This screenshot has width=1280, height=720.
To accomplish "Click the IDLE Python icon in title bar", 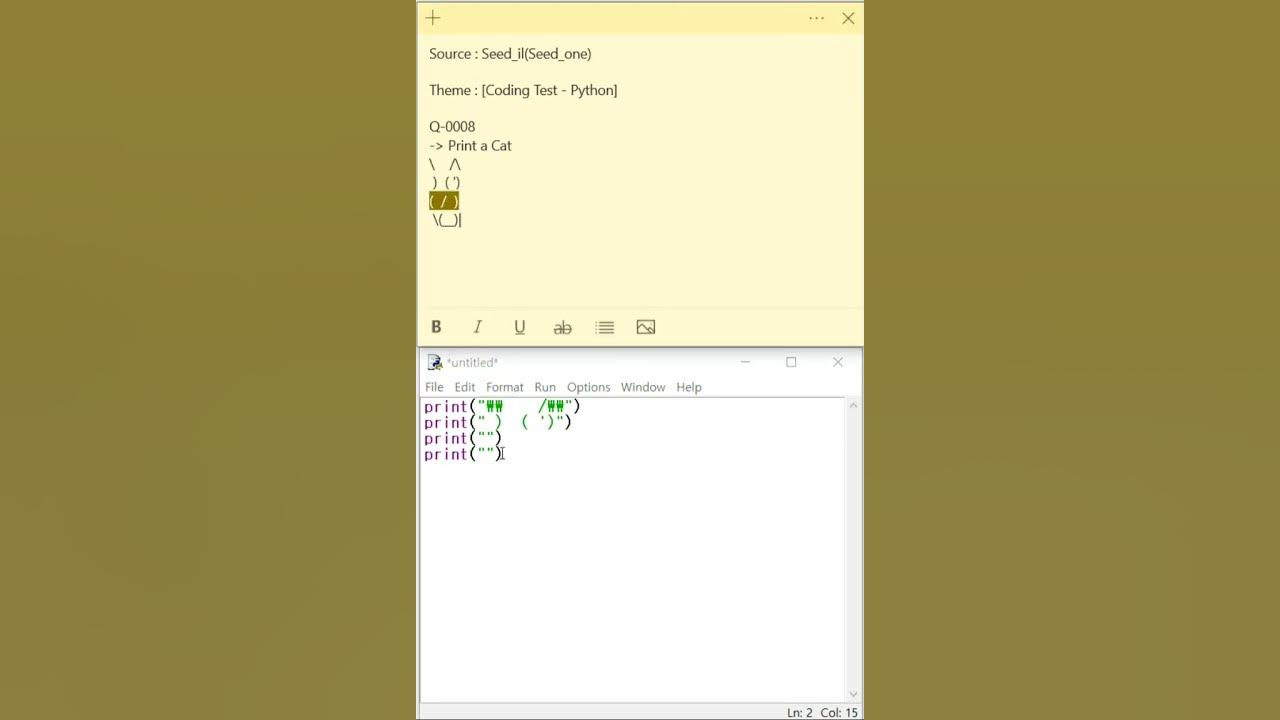I will point(434,362).
